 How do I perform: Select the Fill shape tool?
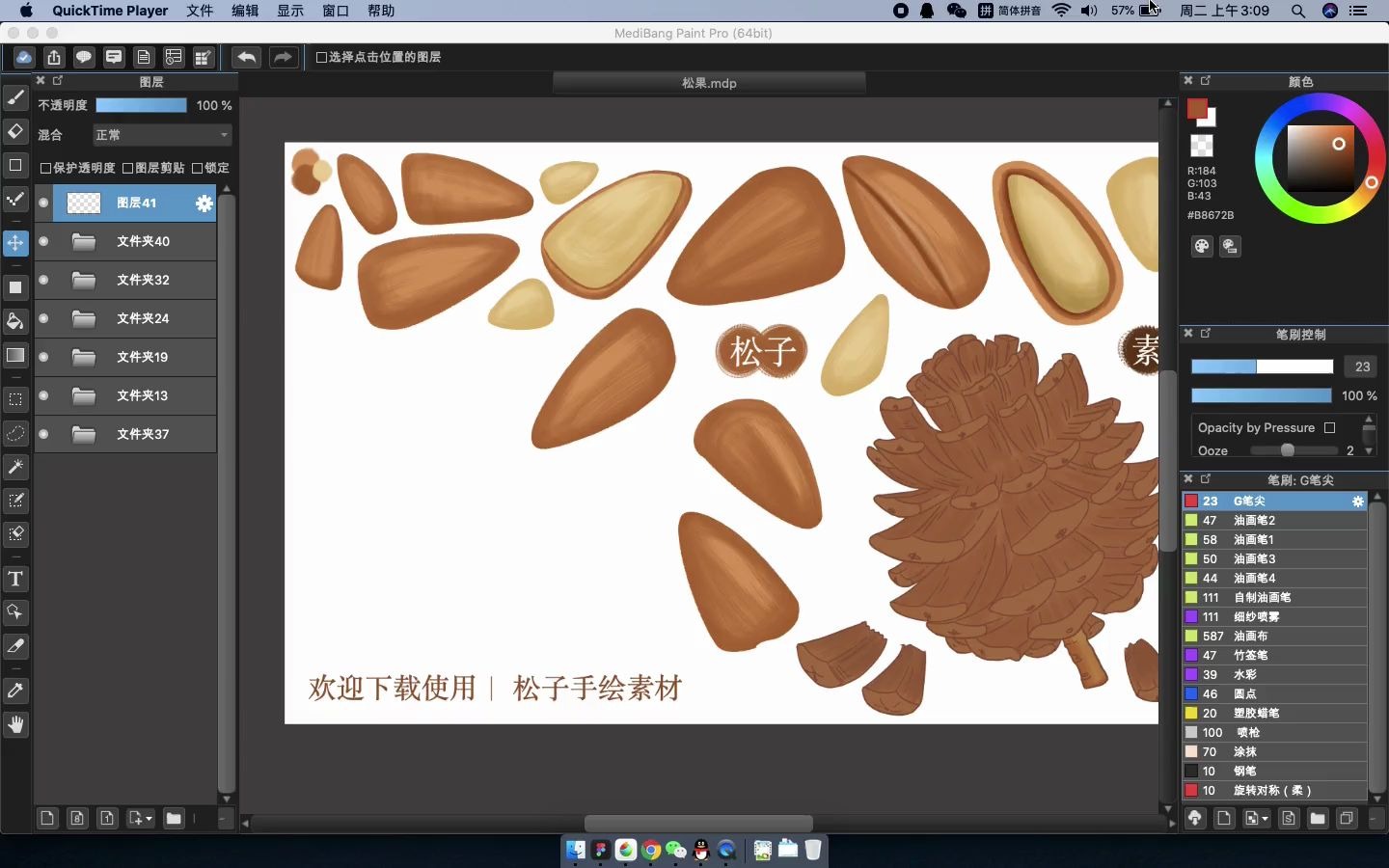[15, 287]
